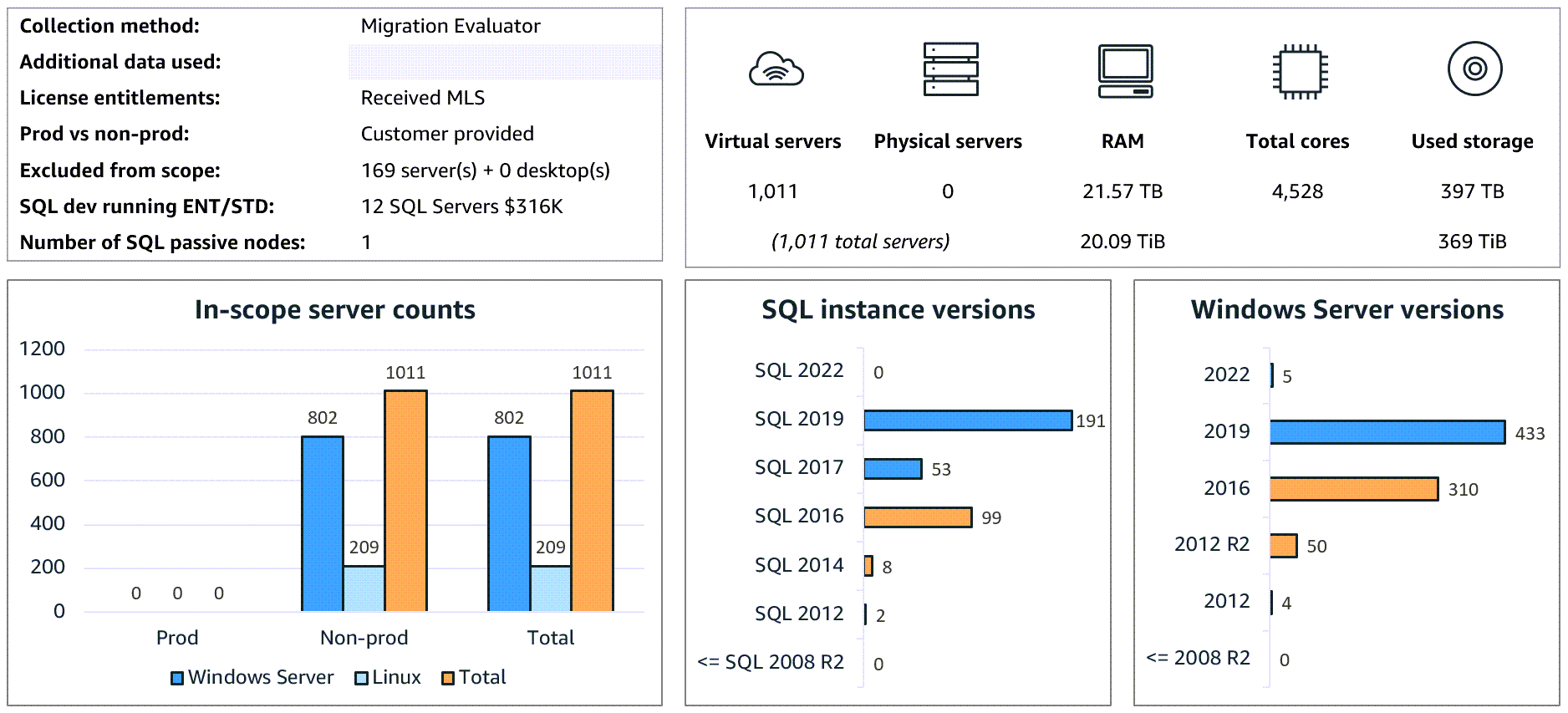Click the SQL 2016 orange bar
Image resolution: width=1568 pixels, height=713 pixels.
click(917, 517)
